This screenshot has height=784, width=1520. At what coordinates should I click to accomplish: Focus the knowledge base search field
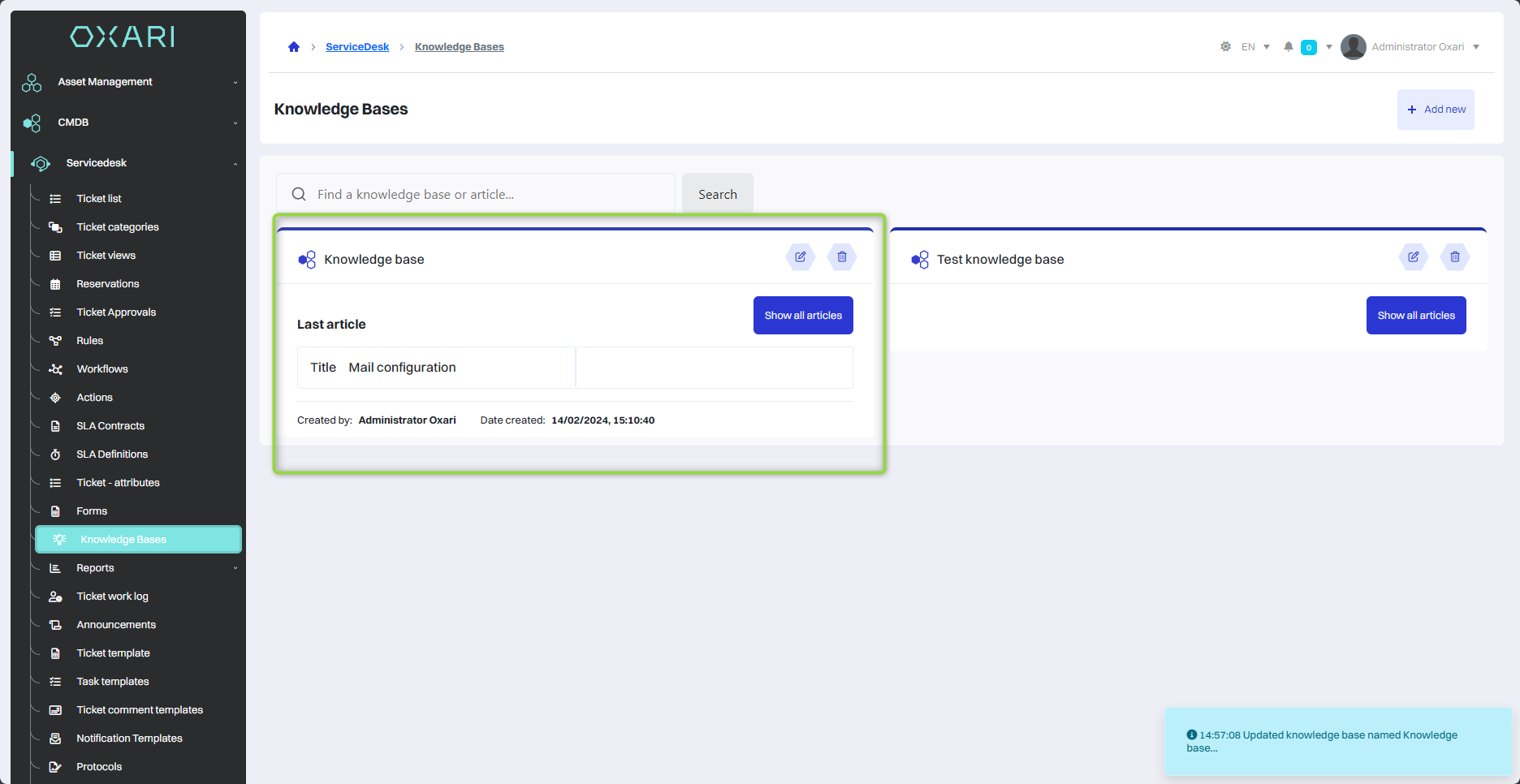pyautogui.click(x=487, y=195)
